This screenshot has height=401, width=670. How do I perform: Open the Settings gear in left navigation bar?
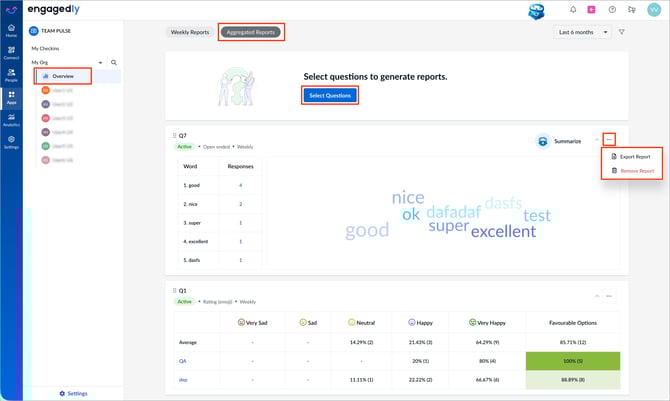pyautogui.click(x=12, y=142)
